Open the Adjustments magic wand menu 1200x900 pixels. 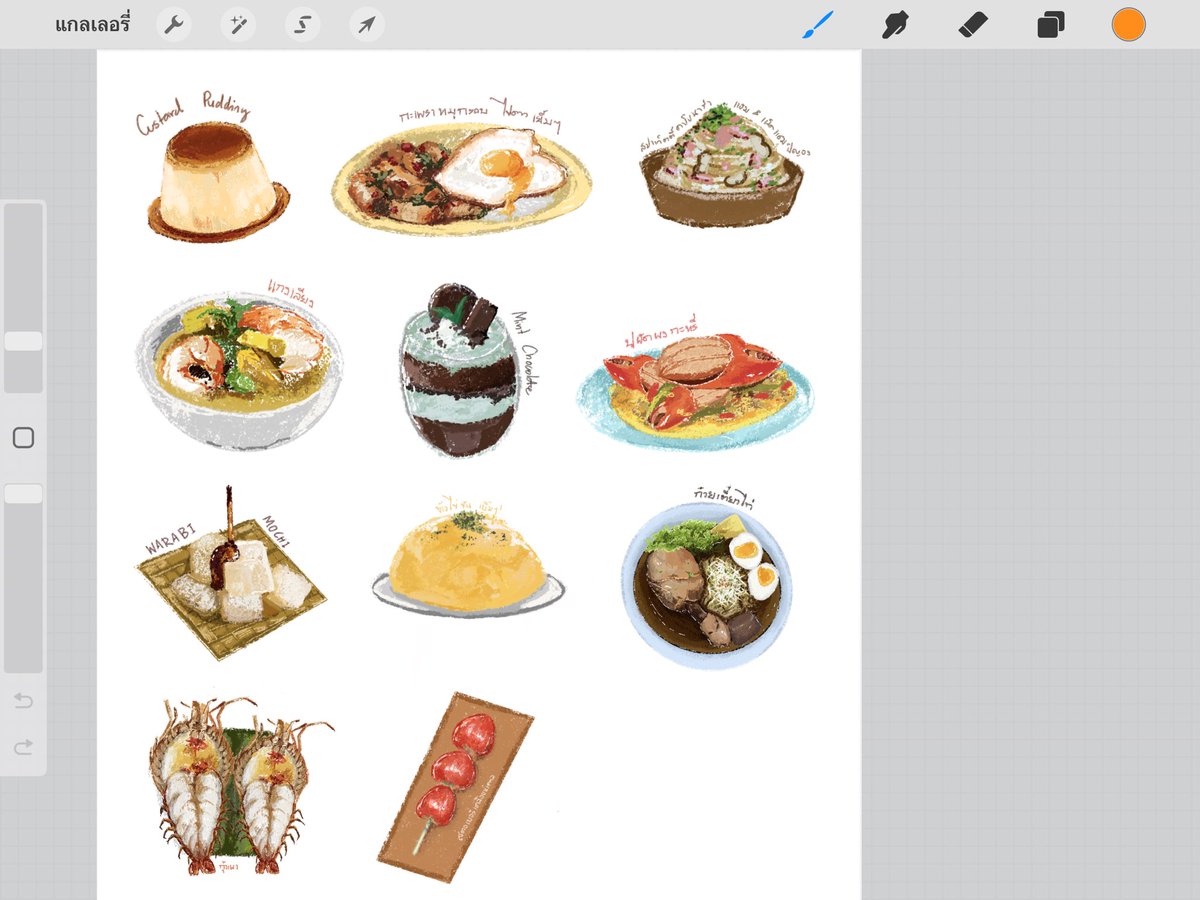(x=238, y=25)
